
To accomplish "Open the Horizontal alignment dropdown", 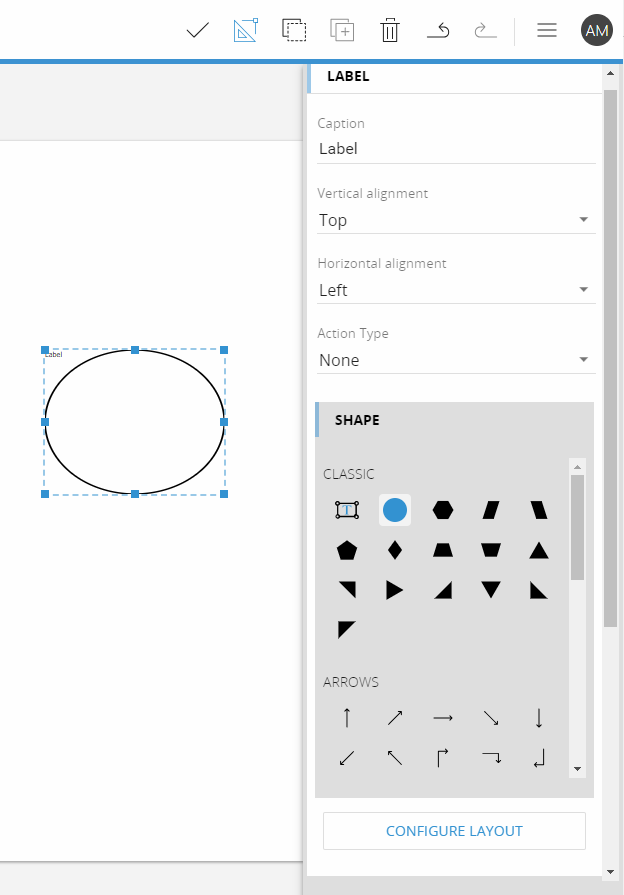I will 456,290.
